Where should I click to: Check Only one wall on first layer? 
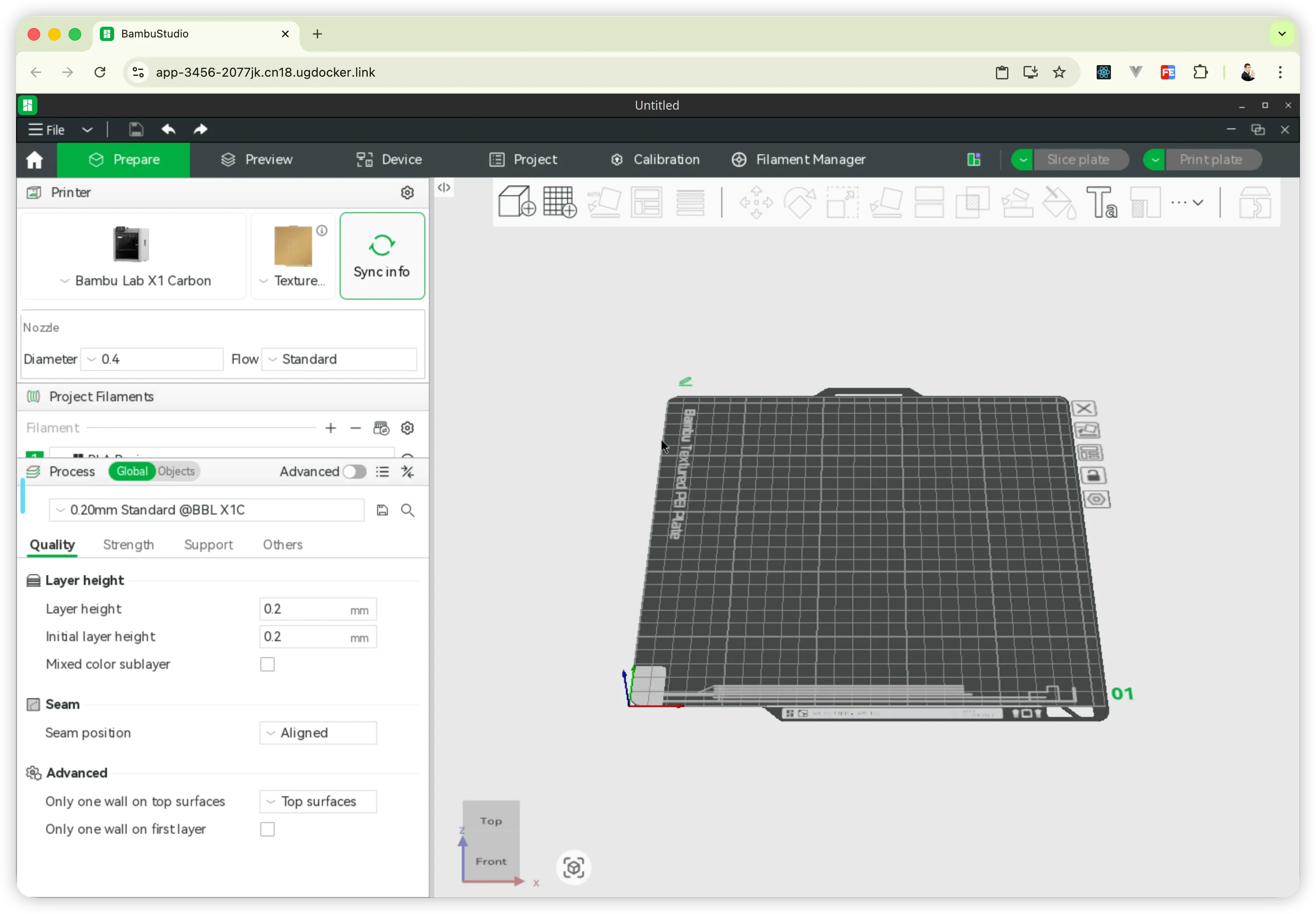267,829
